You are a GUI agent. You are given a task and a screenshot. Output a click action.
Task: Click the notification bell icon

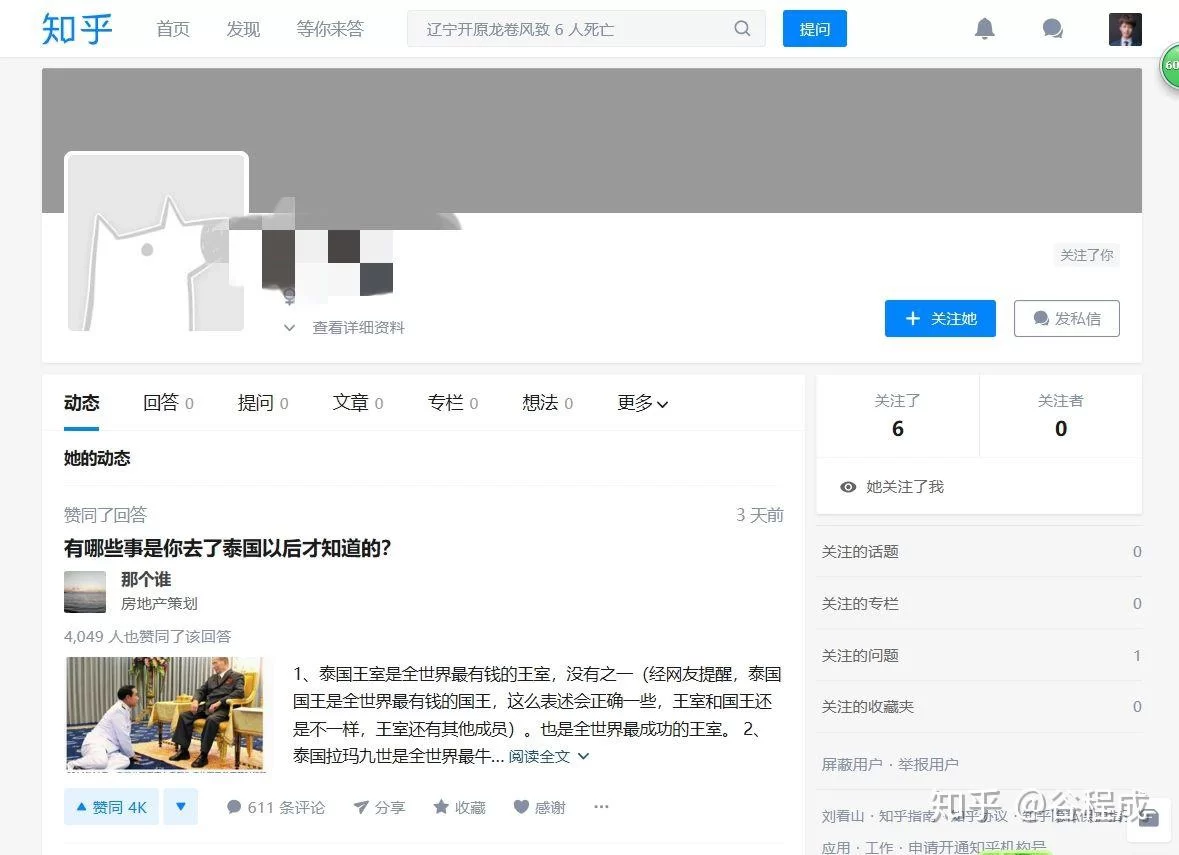click(984, 29)
